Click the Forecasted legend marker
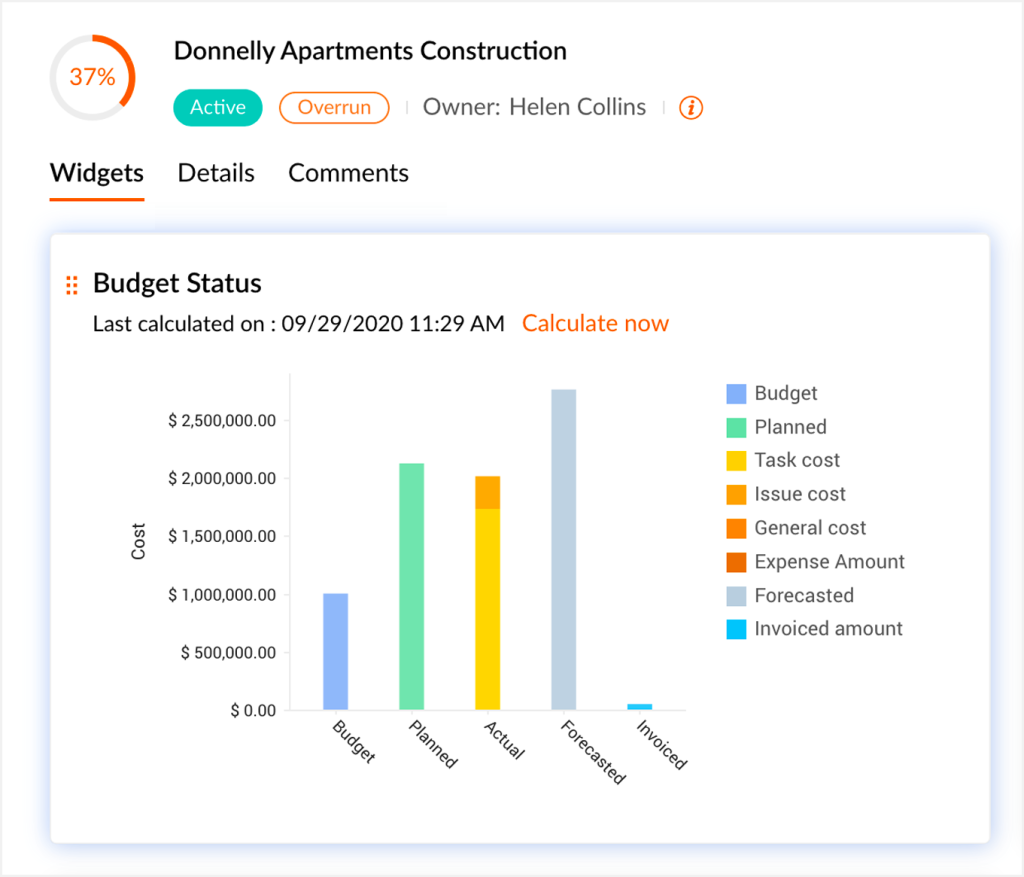The image size is (1024, 877). (x=734, y=595)
